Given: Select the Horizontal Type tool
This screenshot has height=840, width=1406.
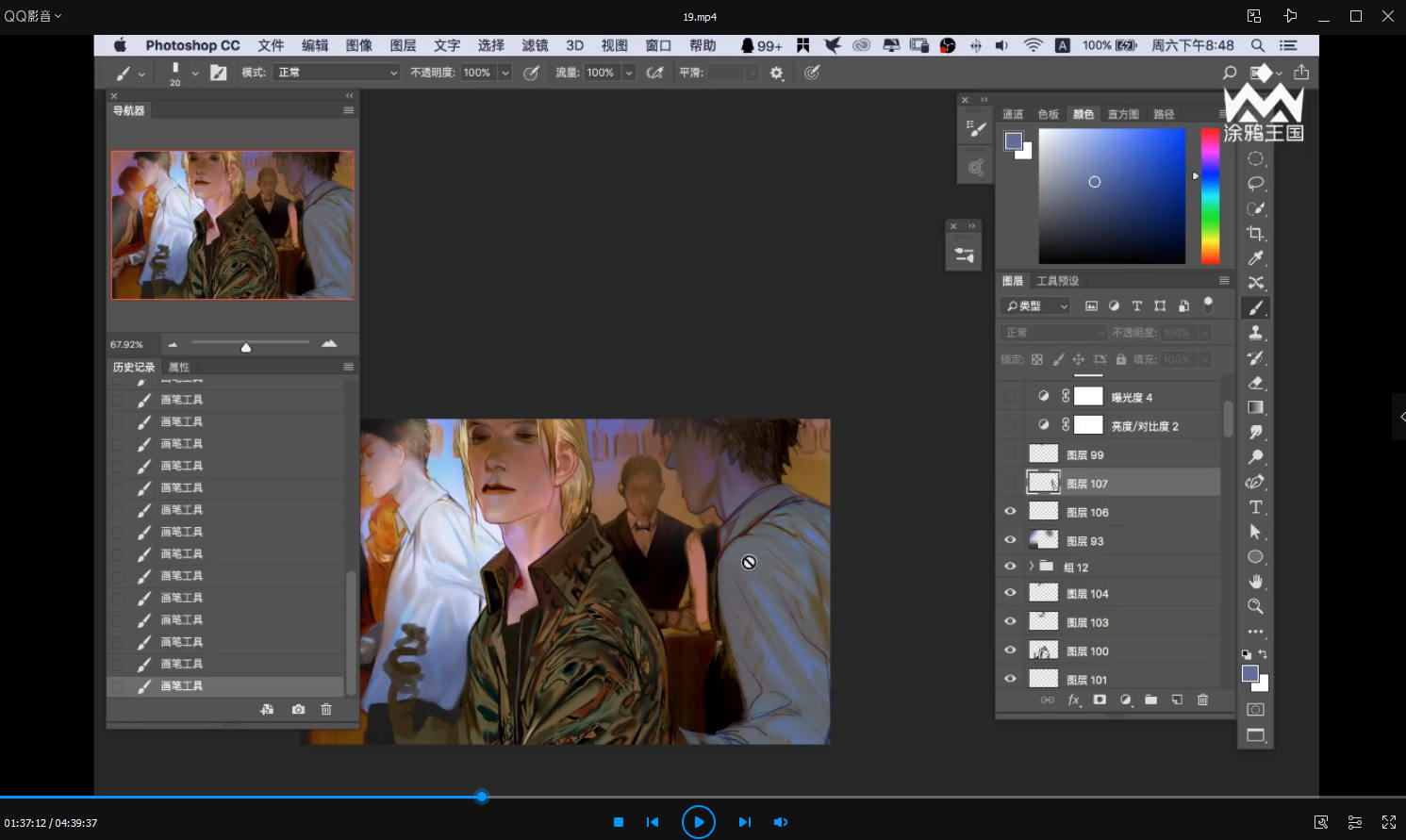Looking at the screenshot, I should (x=1255, y=507).
